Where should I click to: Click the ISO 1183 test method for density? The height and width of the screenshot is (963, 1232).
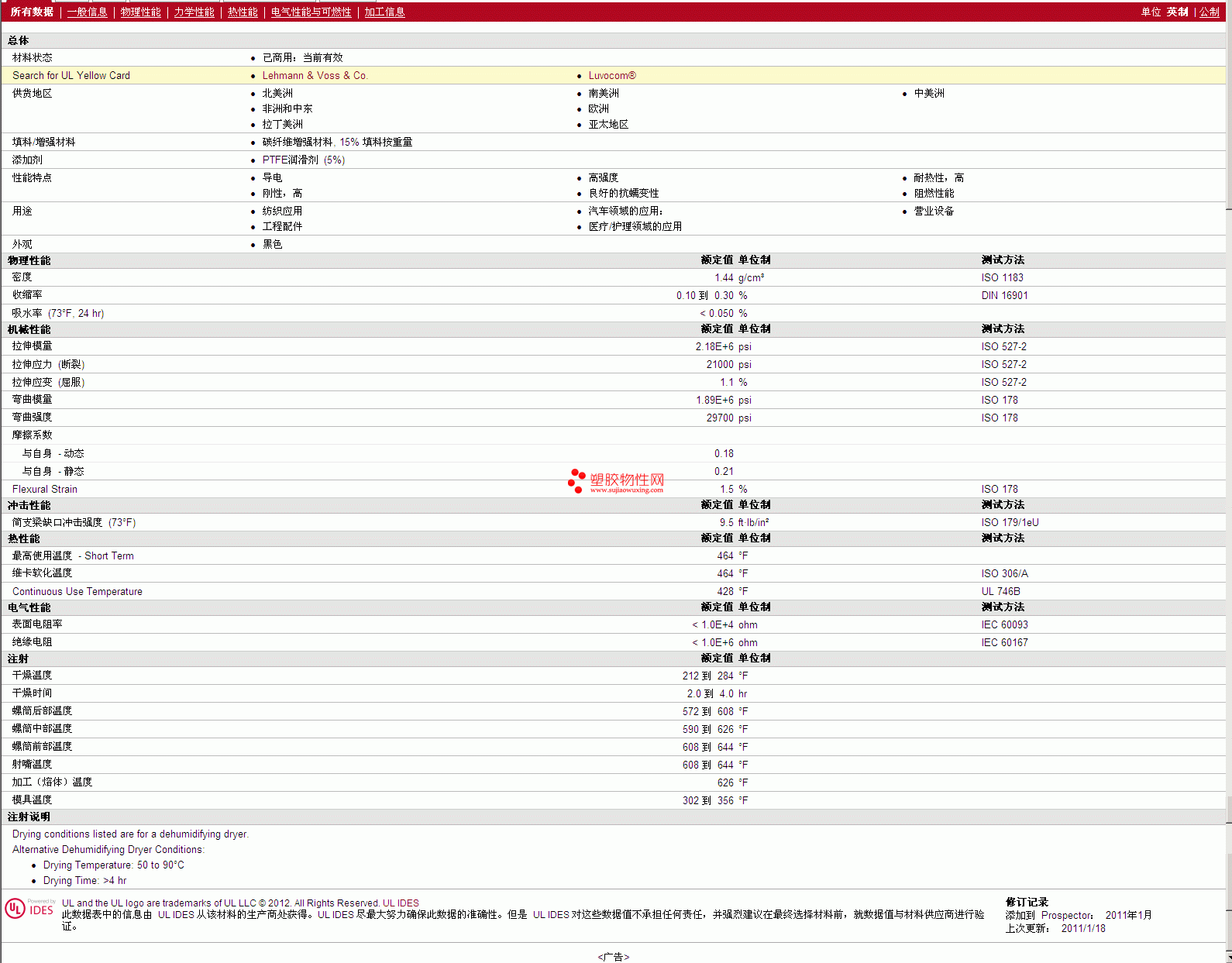pyautogui.click(x=1002, y=278)
